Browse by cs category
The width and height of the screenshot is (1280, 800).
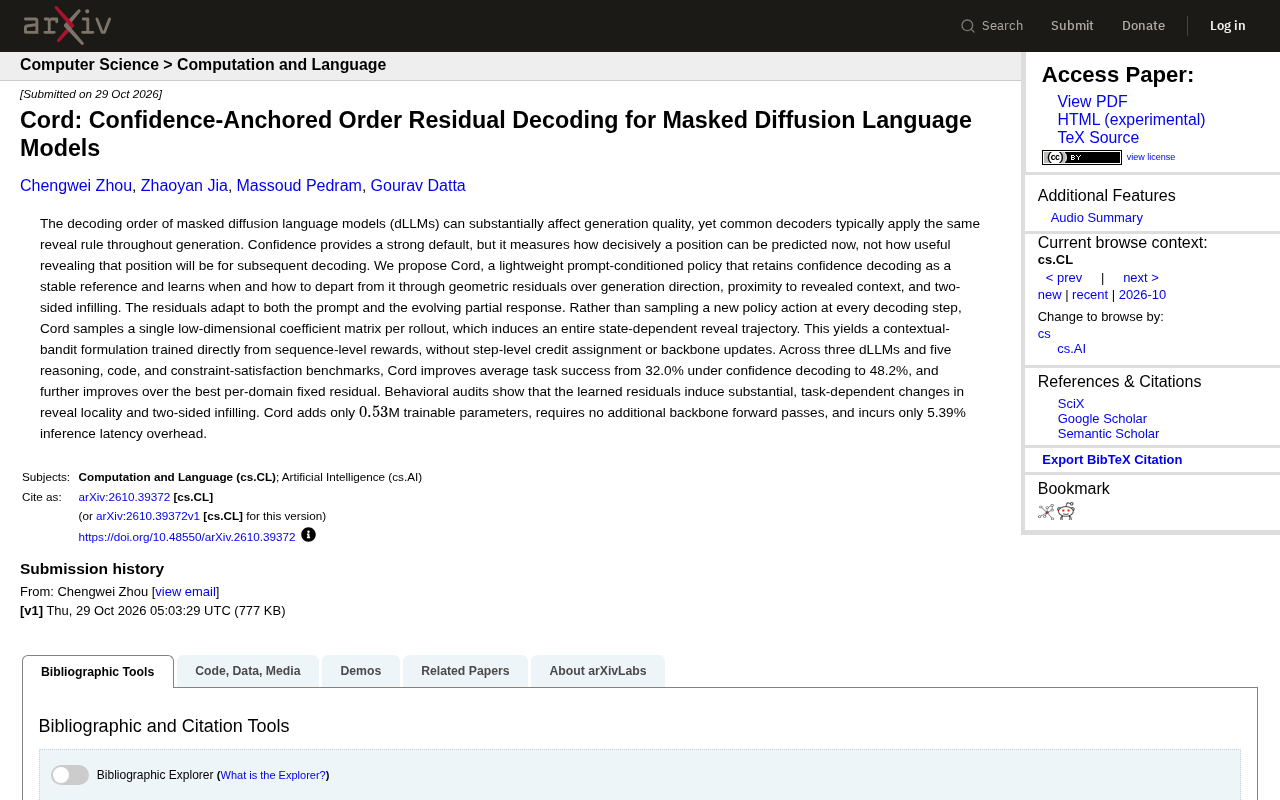tap(1044, 334)
